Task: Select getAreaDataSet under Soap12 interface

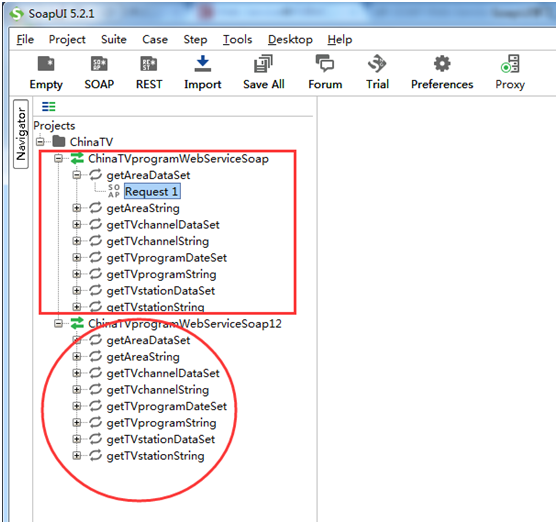Action: tap(148, 340)
